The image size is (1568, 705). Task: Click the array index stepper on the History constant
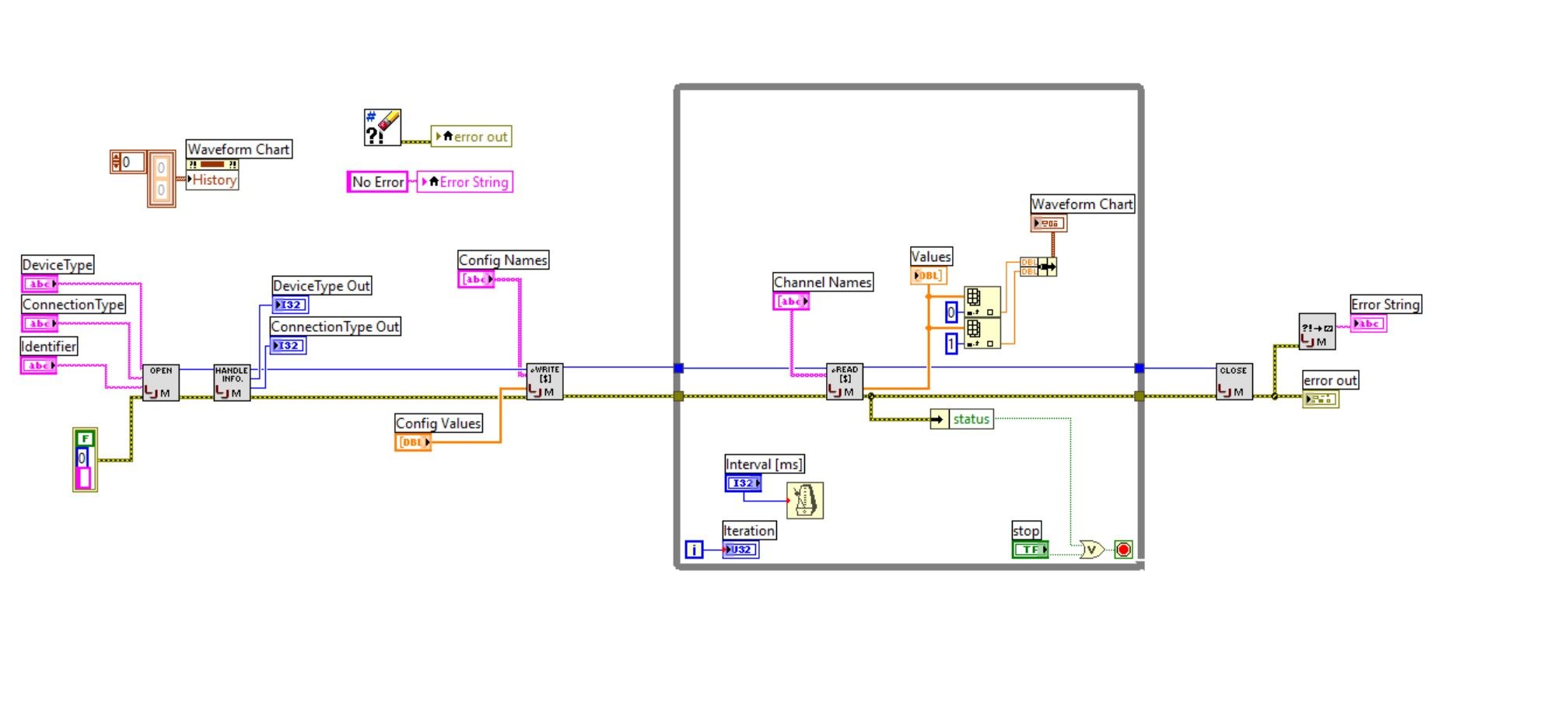tap(115, 160)
